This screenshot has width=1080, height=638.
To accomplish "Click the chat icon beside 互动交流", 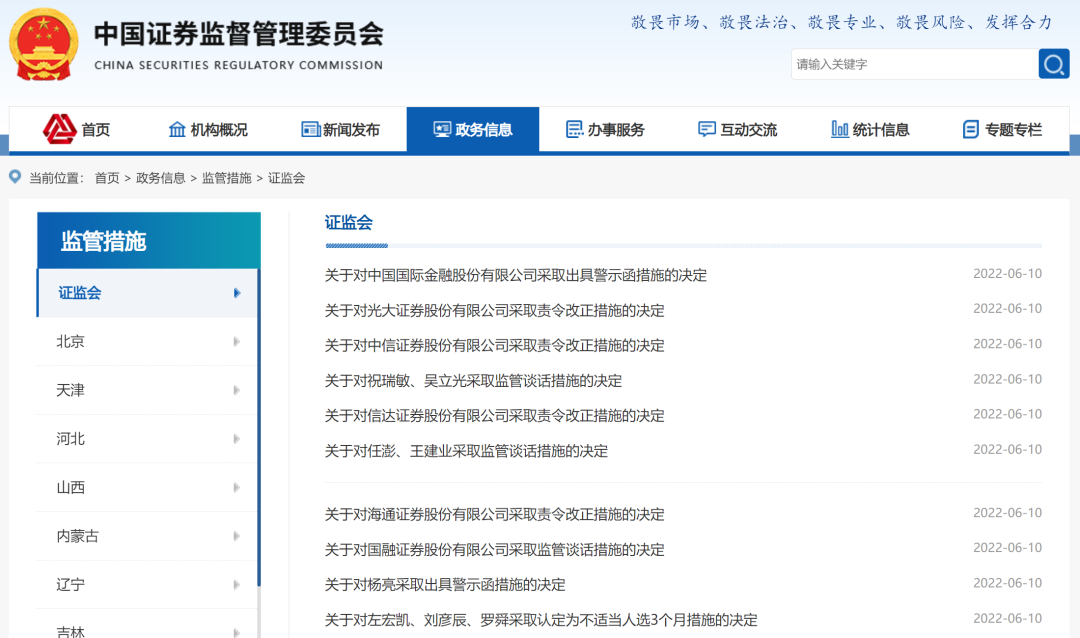I will (707, 129).
